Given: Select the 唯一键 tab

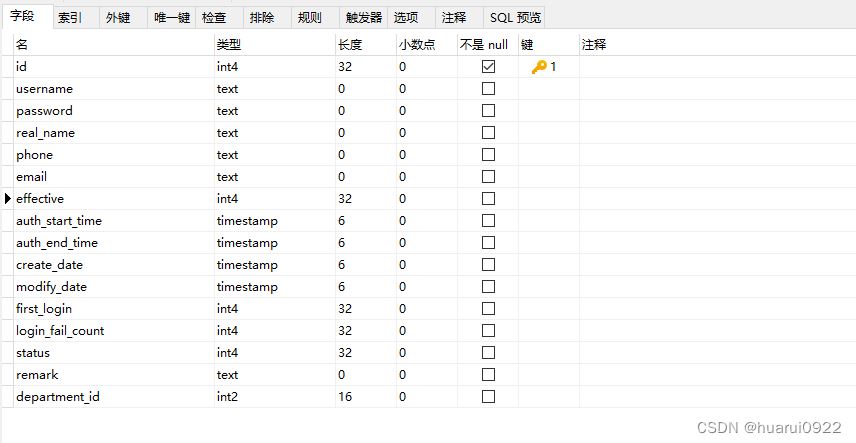Looking at the screenshot, I should (172, 17).
